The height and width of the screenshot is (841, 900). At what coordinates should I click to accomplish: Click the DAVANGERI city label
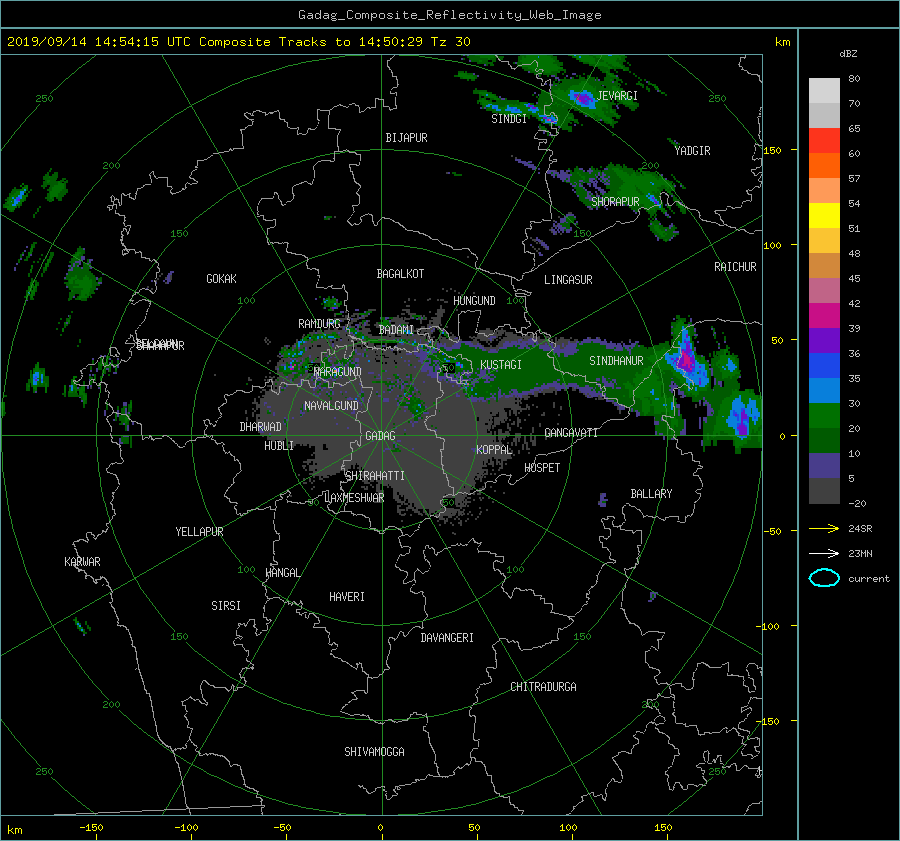447,638
